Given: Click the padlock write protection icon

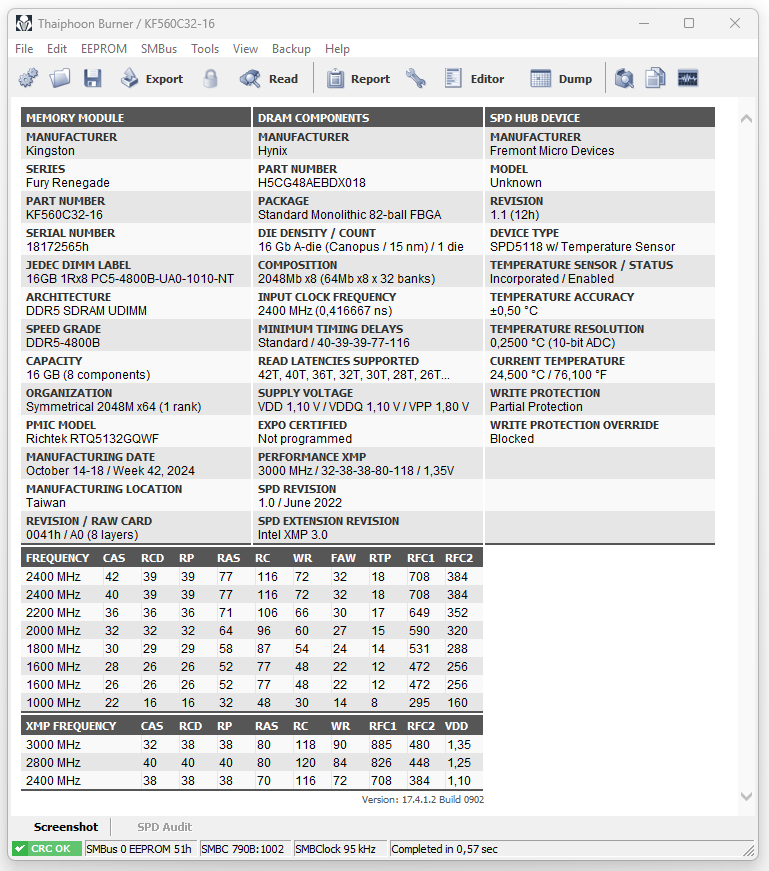Looking at the screenshot, I should pos(211,78).
